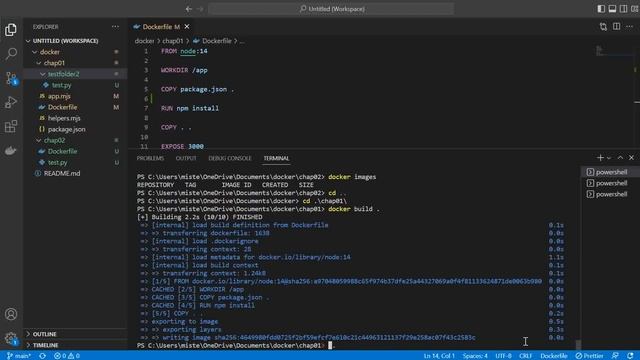This screenshot has width=640, height=360.
Task: Open the Extensions view
Action: [x=11, y=127]
